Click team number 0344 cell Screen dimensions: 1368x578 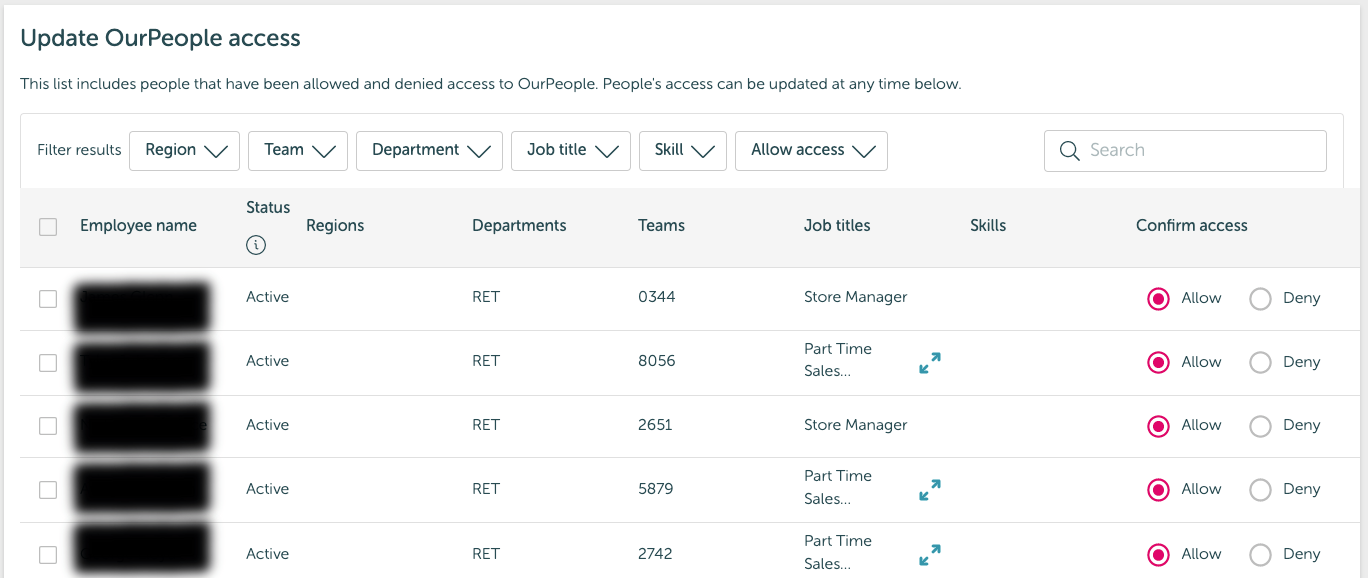657,297
